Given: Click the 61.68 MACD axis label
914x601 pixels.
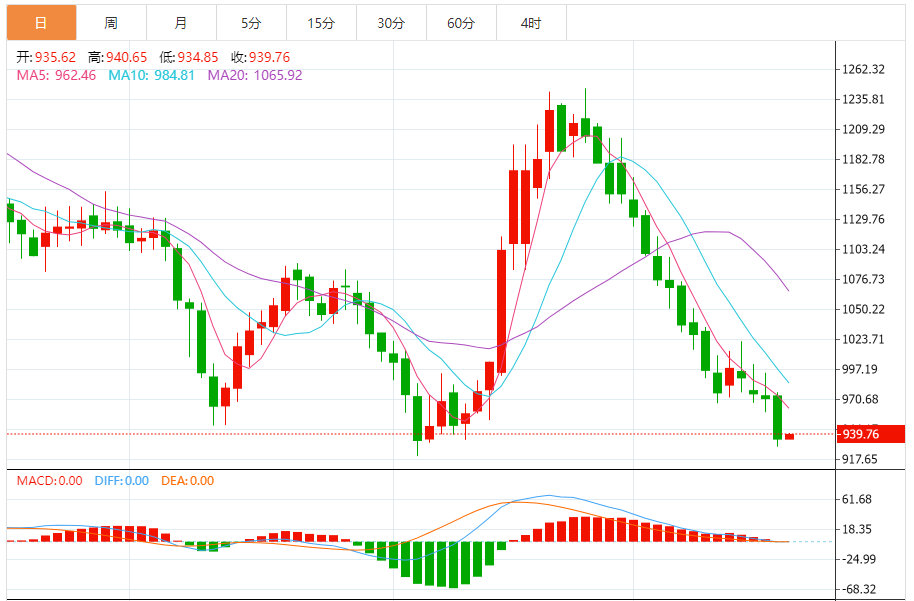Looking at the screenshot, I should (x=857, y=499).
